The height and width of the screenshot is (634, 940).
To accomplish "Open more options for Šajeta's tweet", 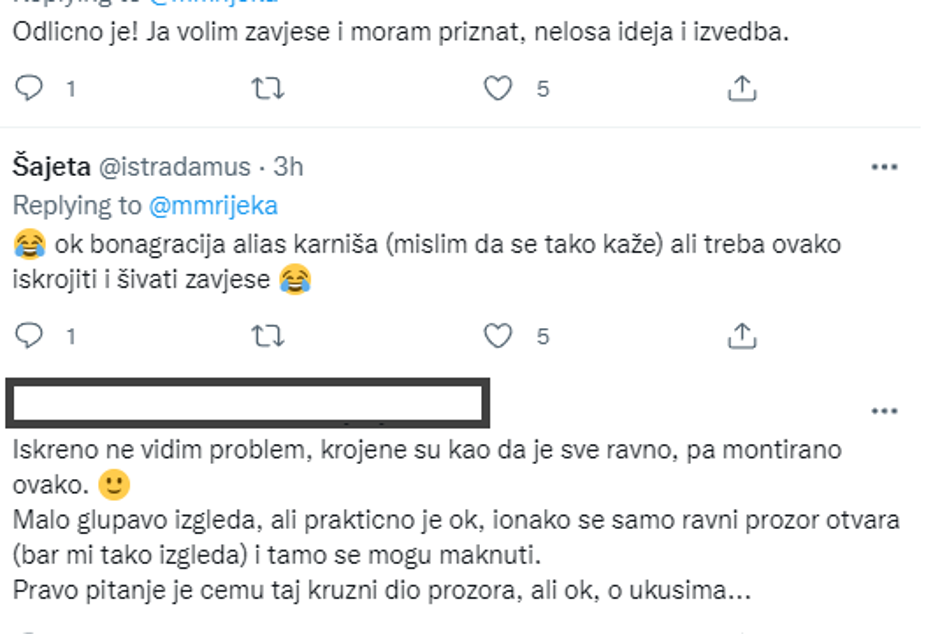I will (884, 167).
